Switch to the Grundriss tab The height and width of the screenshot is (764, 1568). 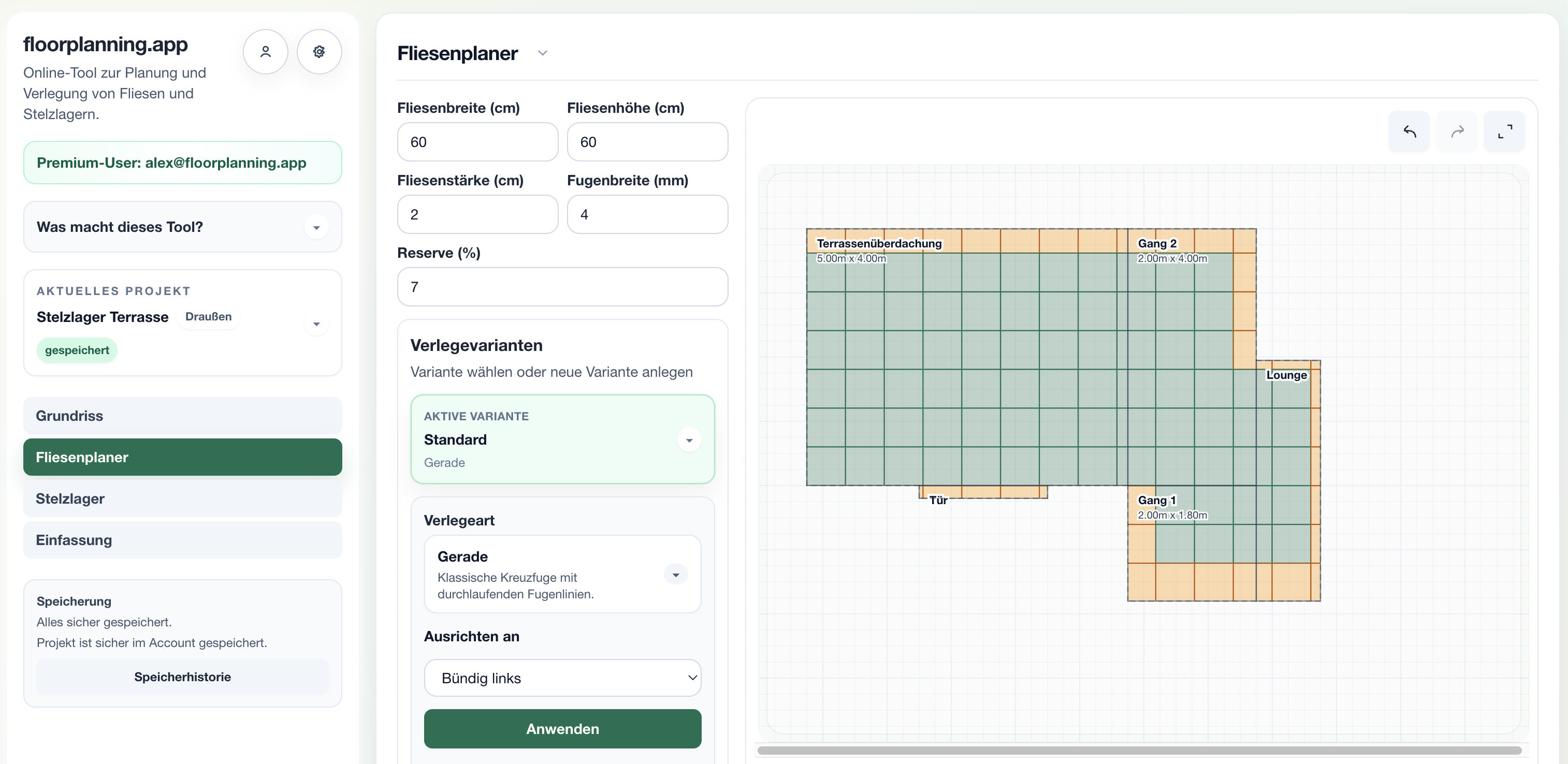point(183,416)
